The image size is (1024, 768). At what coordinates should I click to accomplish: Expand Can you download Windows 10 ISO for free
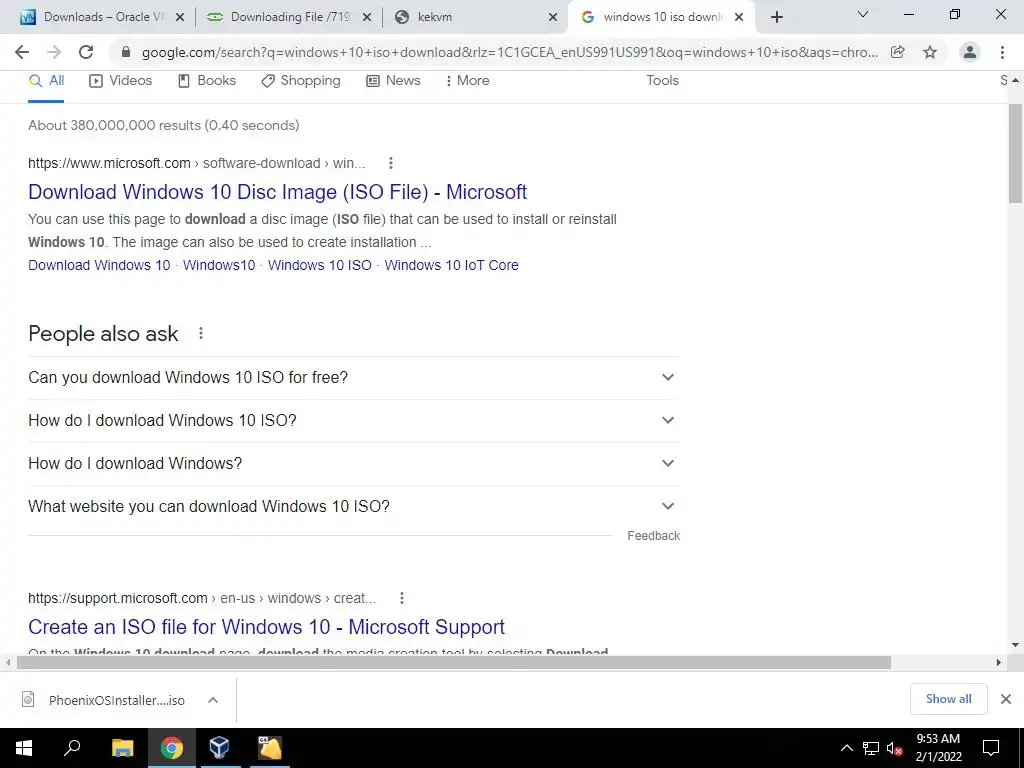354,377
